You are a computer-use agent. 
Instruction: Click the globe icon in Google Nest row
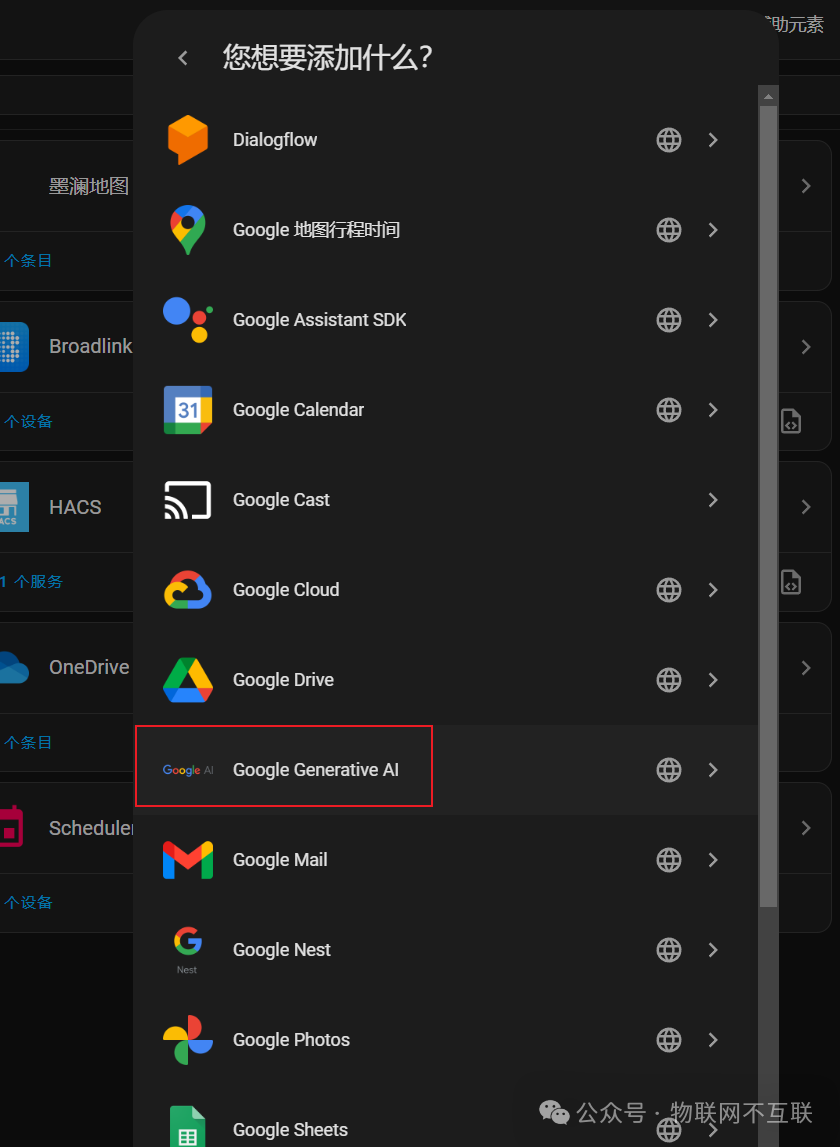coord(669,949)
